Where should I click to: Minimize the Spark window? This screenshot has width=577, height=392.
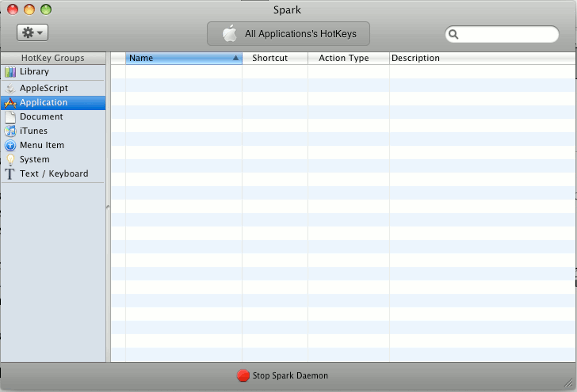29,10
